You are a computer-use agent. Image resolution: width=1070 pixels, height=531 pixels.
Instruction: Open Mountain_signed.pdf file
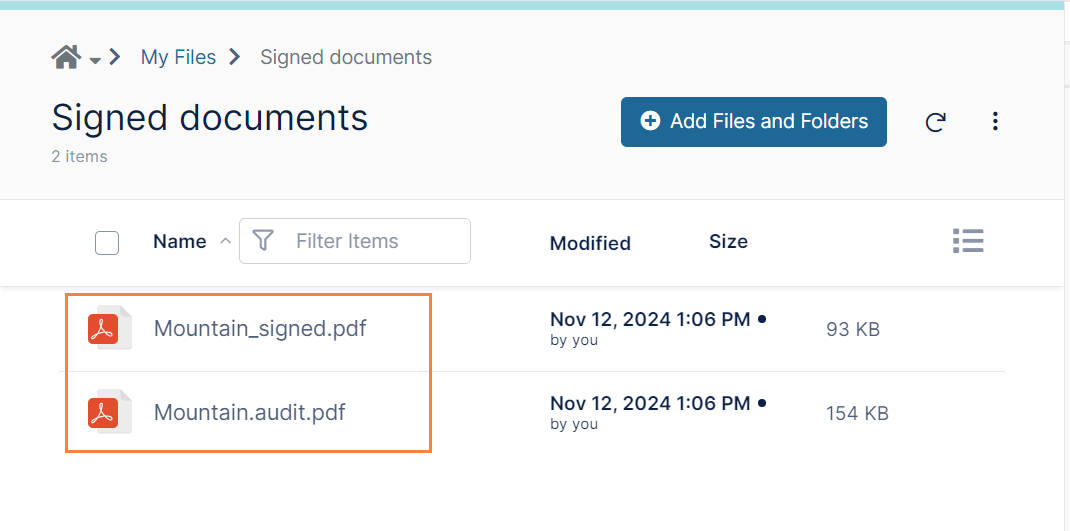(260, 328)
